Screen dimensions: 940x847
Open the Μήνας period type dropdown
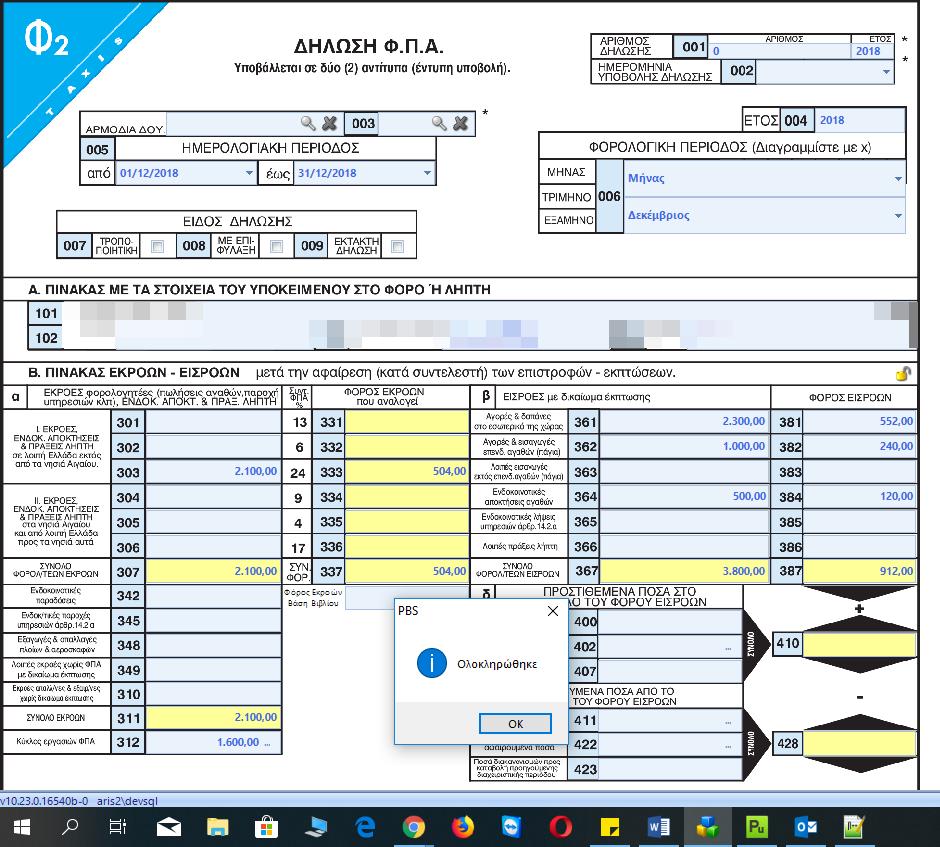898,179
